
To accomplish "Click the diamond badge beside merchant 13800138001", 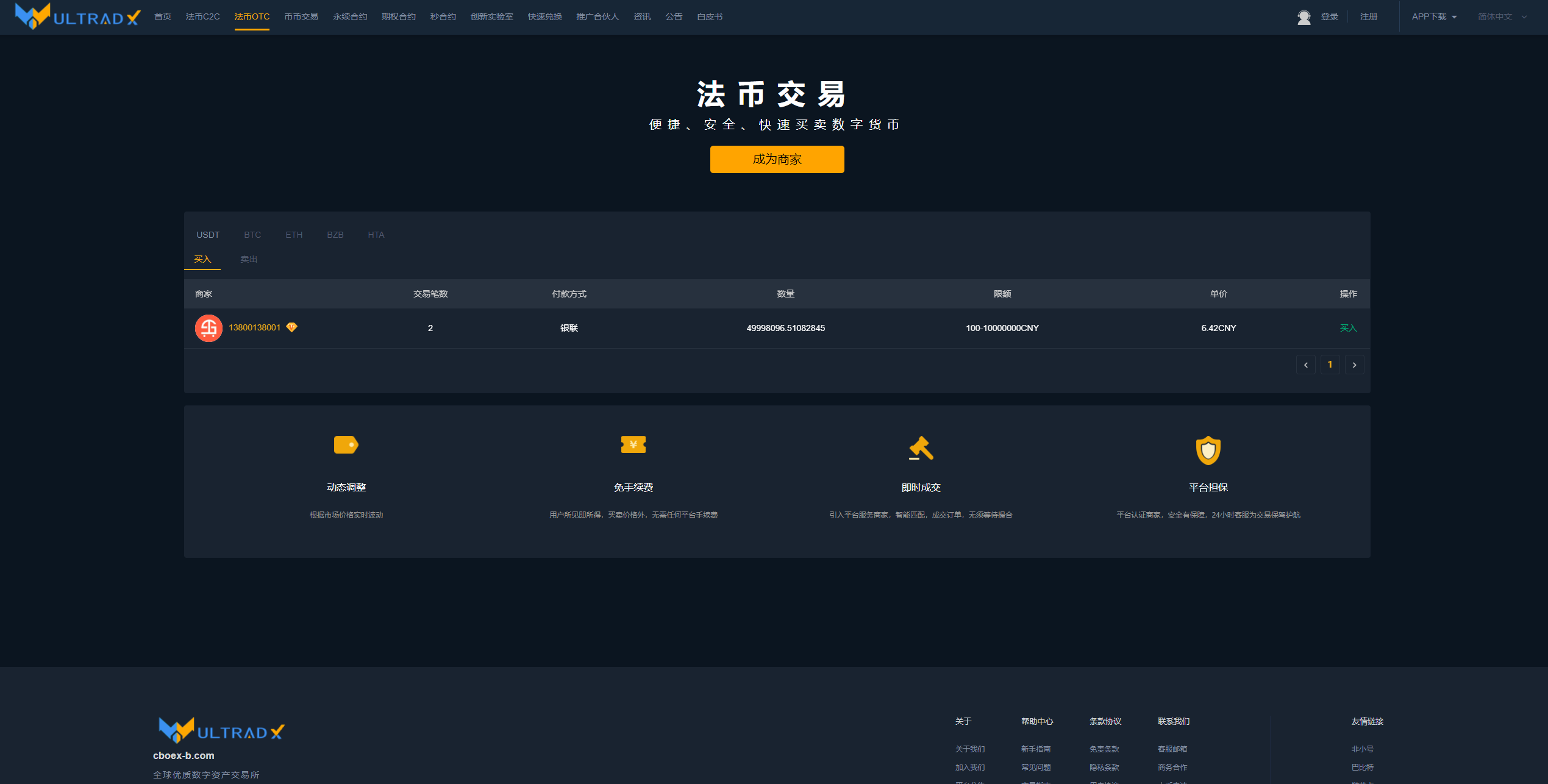I will click(x=292, y=327).
